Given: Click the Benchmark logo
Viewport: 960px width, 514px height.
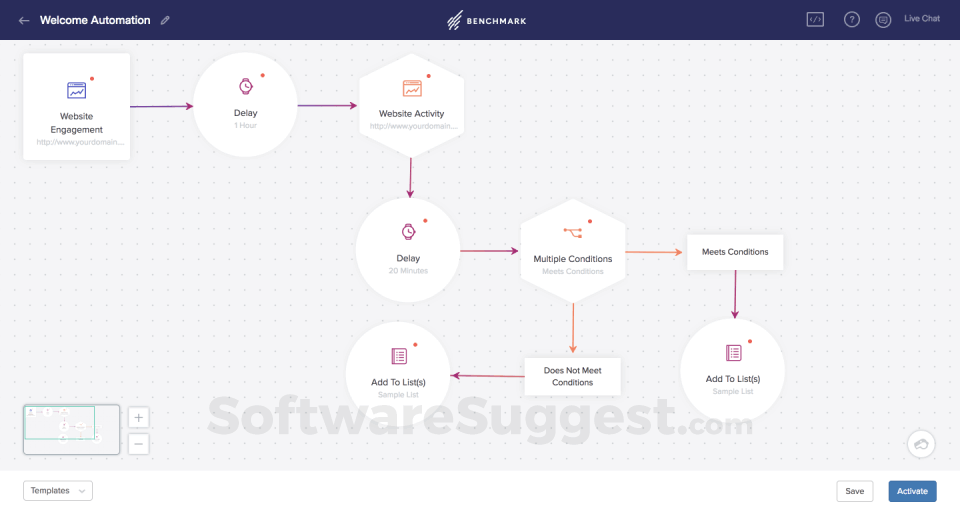Looking at the screenshot, I should point(487,20).
